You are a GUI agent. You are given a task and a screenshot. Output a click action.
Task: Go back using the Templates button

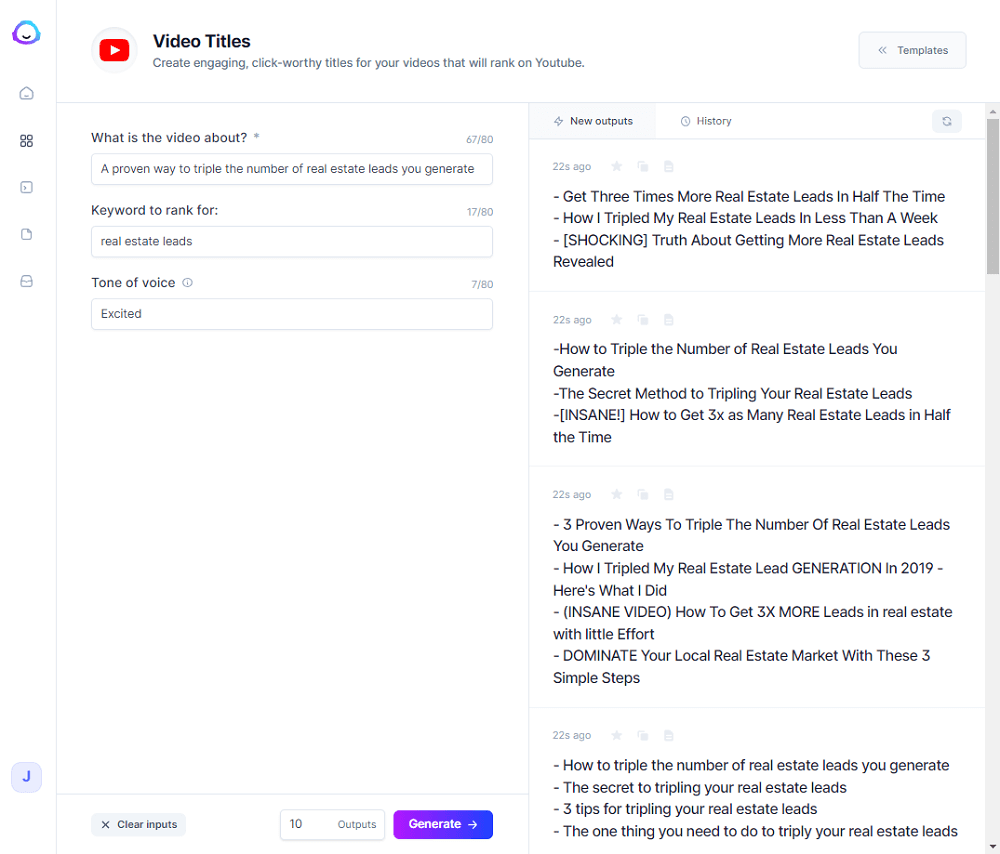click(912, 49)
